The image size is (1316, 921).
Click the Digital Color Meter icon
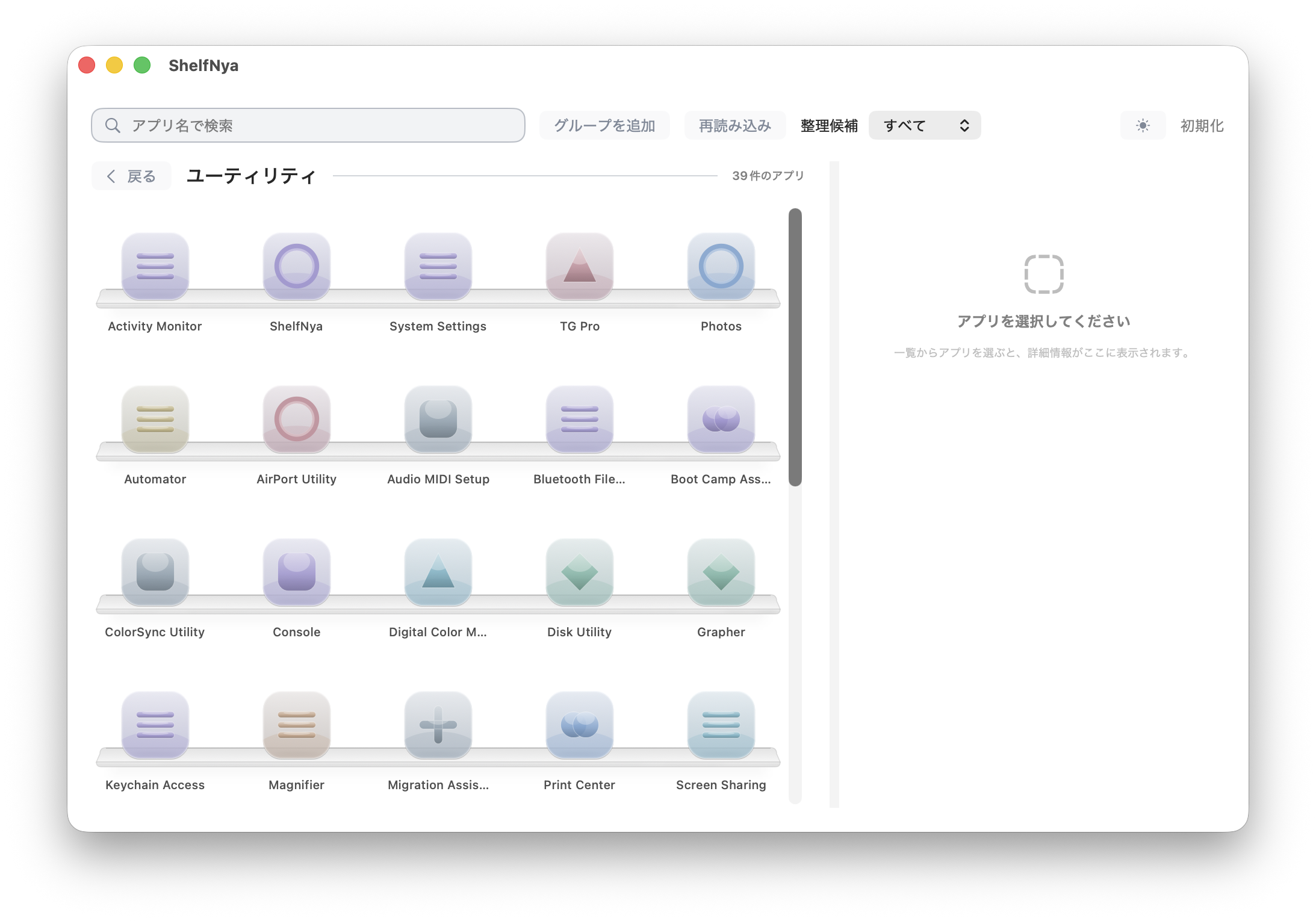point(438,572)
